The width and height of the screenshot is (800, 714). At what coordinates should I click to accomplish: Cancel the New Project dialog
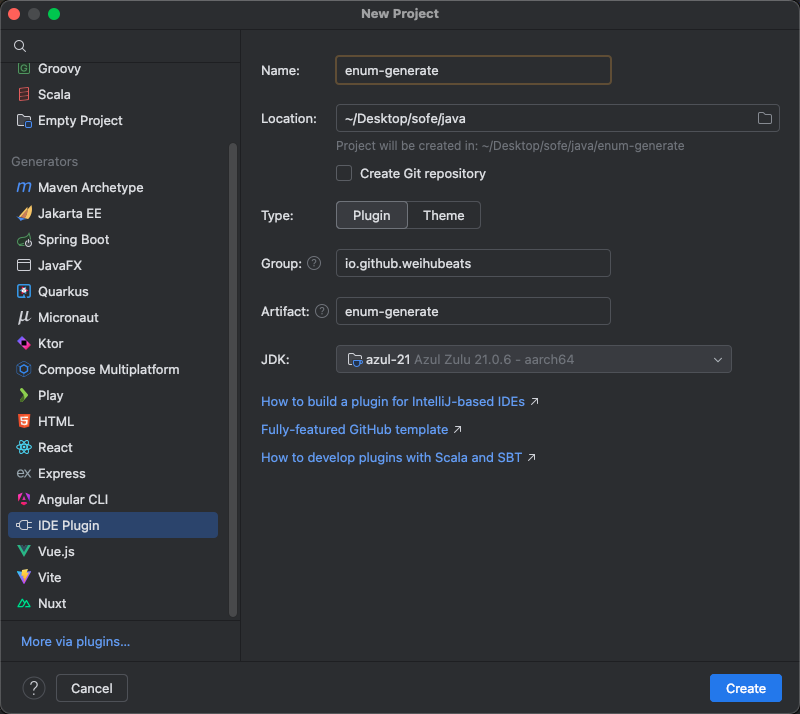(92, 688)
